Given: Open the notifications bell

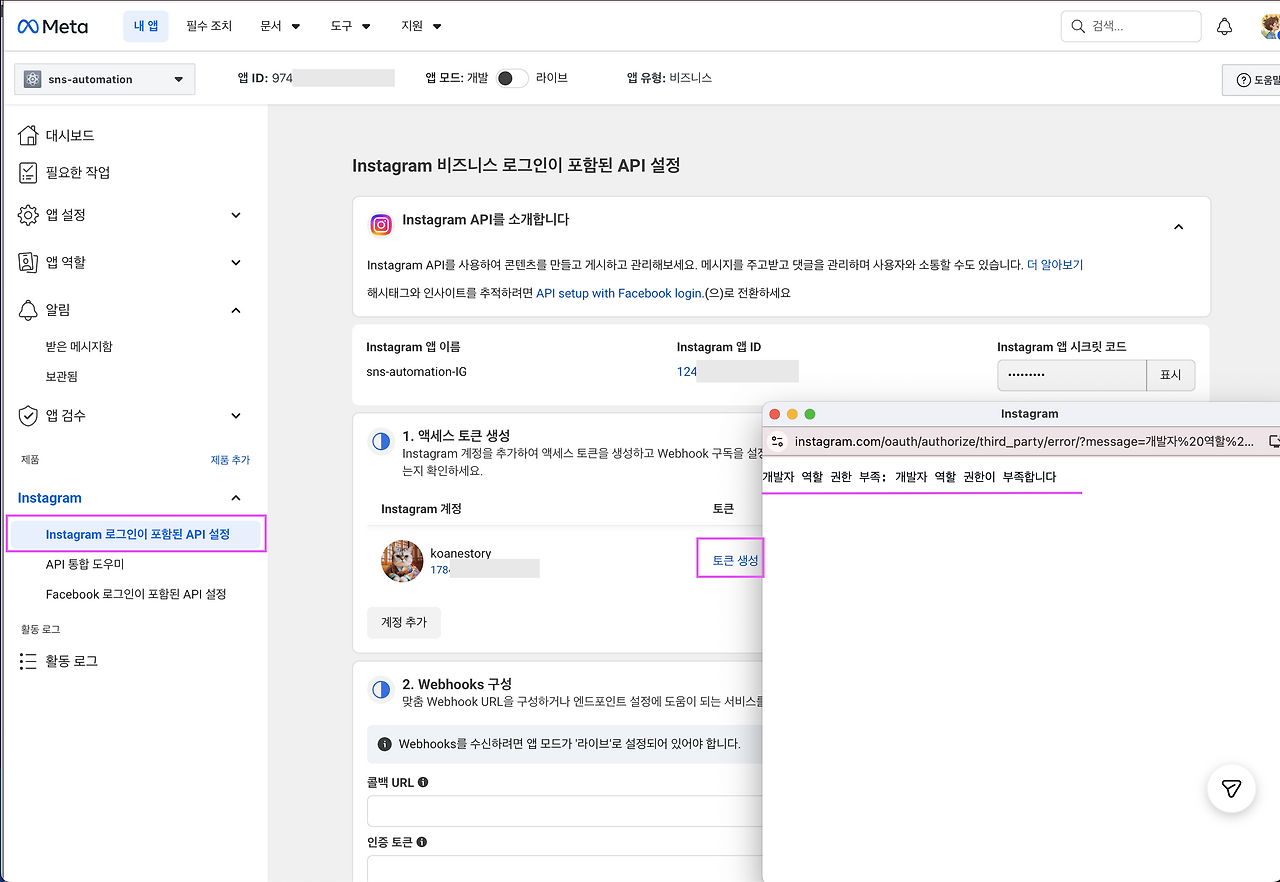Looking at the screenshot, I should (1224, 27).
